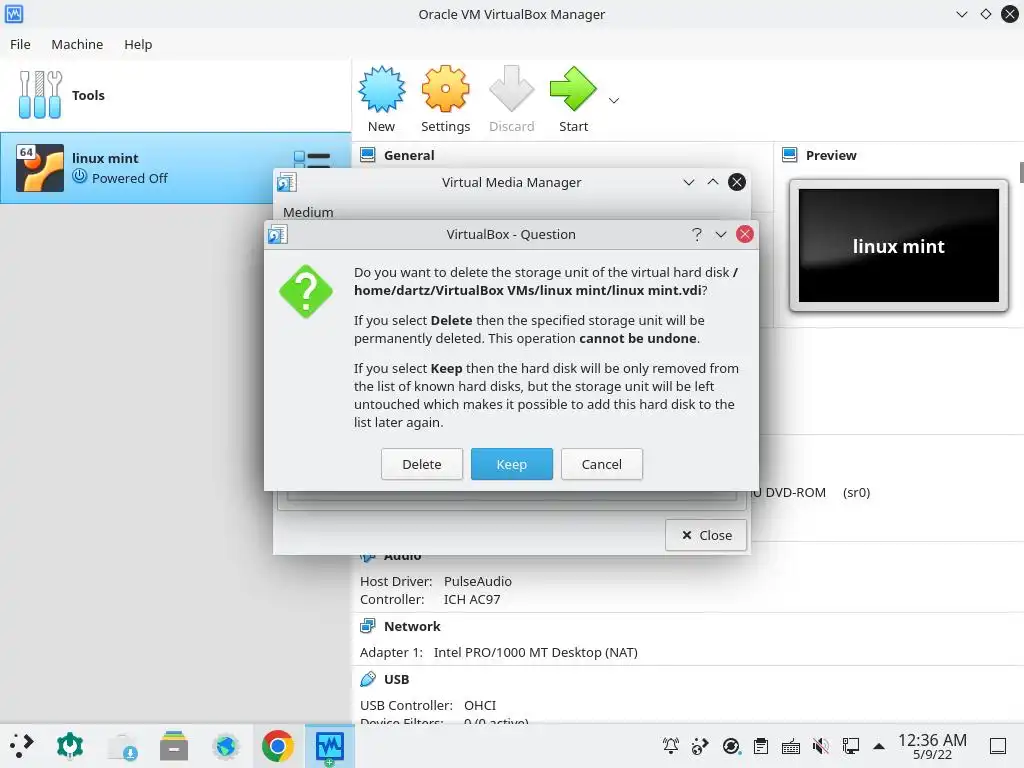Open the gear app in taskbar
Screen dimensions: 1024x768
point(70,746)
